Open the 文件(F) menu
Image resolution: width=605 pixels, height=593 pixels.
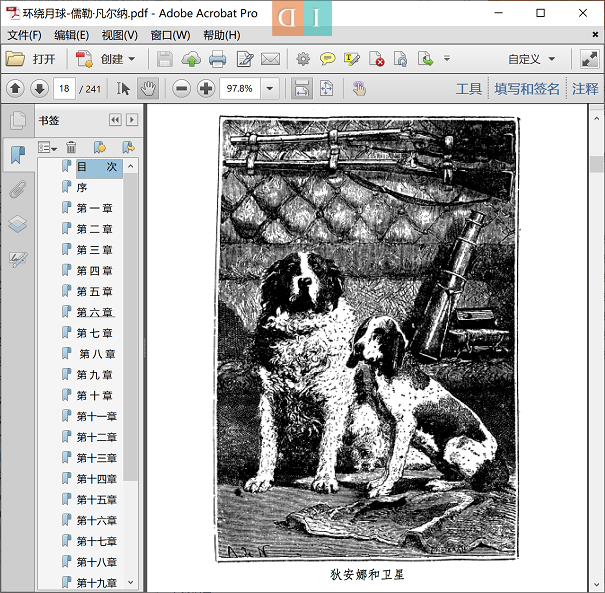tap(24, 35)
